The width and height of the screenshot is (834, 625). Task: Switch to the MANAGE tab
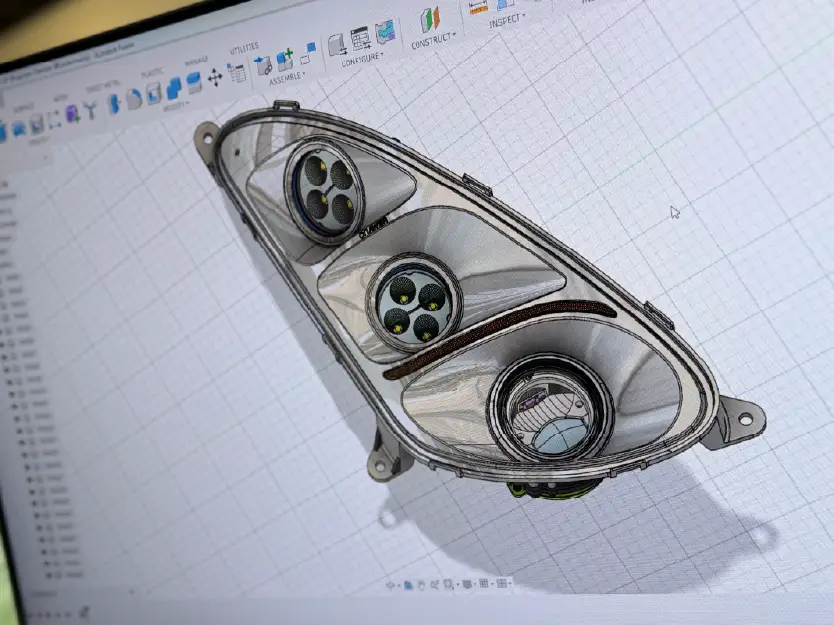point(196,62)
